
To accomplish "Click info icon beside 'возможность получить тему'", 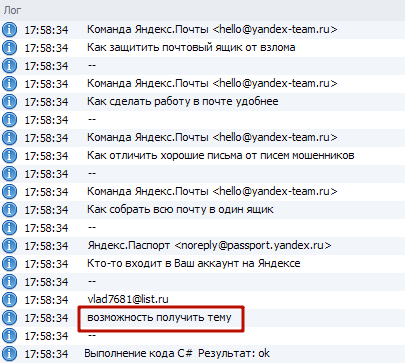I will coord(9,318).
